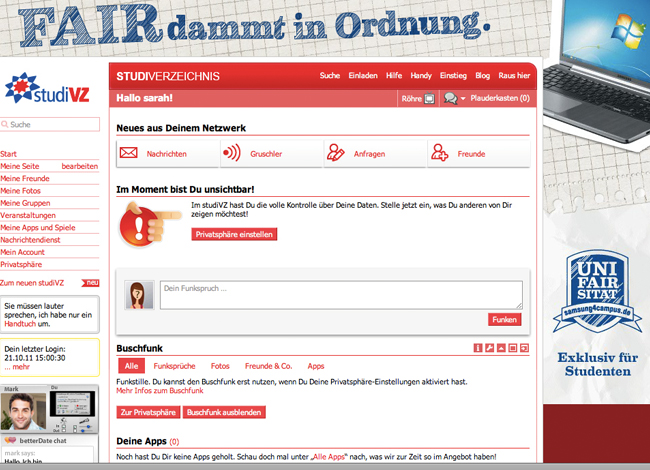Click the Buschfunk square window icon

click(x=513, y=348)
